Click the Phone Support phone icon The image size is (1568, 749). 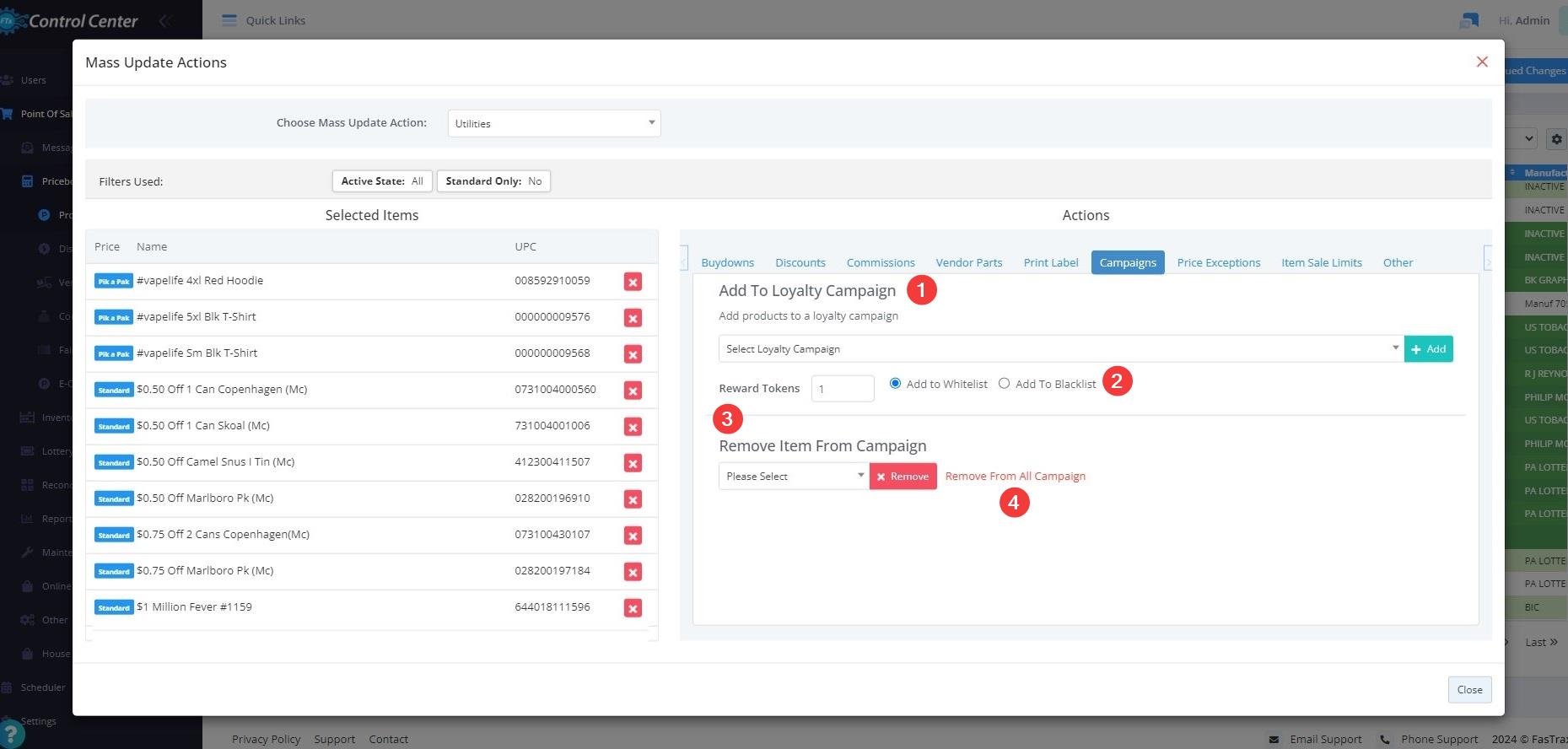coord(1384,740)
